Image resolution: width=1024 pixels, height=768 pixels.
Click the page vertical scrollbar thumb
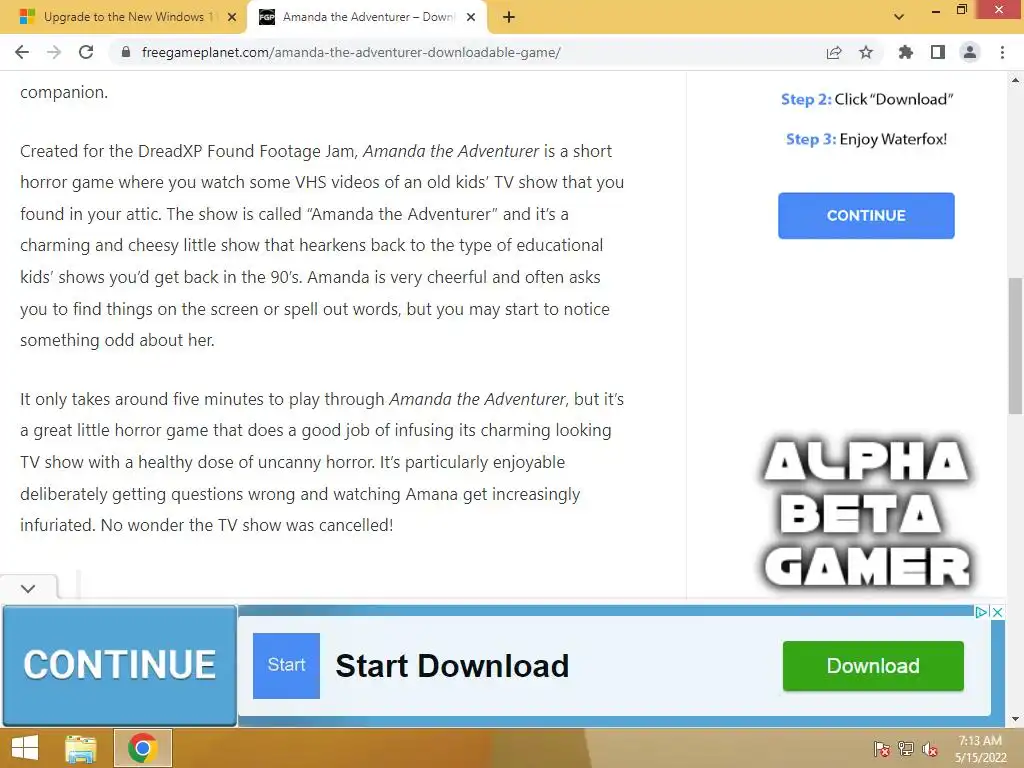(x=1015, y=346)
